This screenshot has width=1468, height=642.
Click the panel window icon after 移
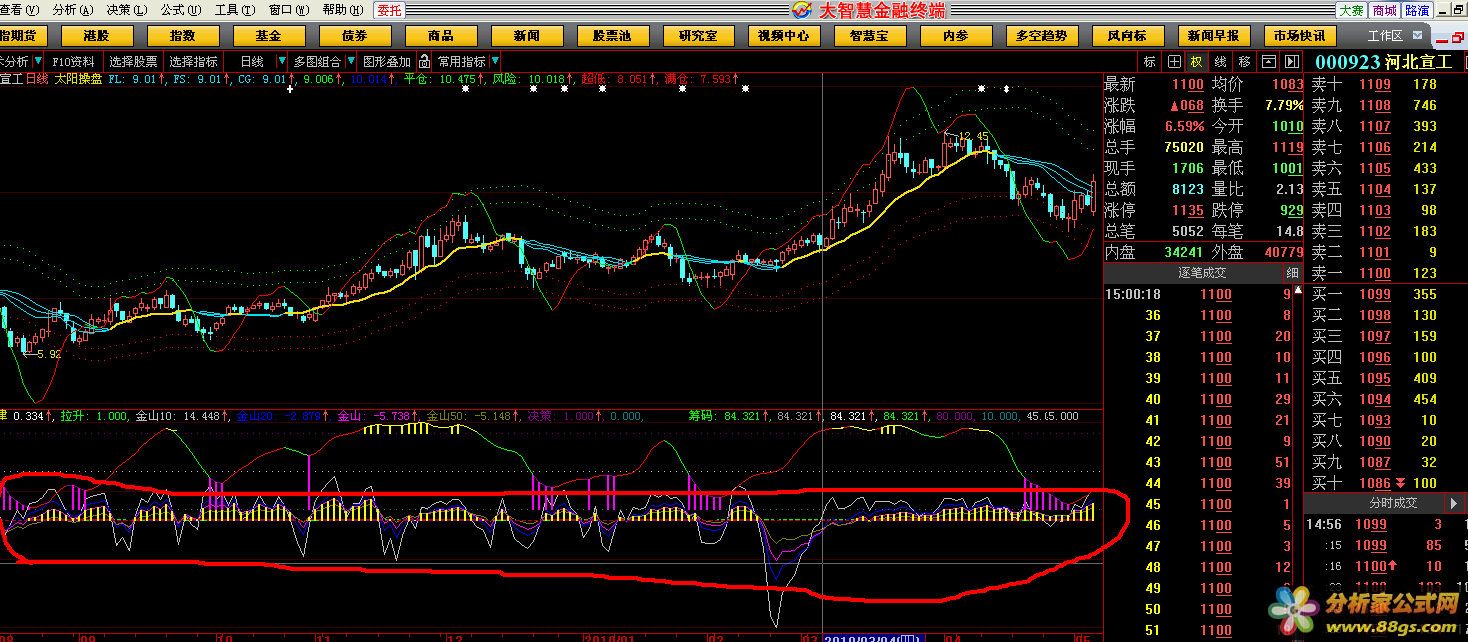click(1269, 61)
